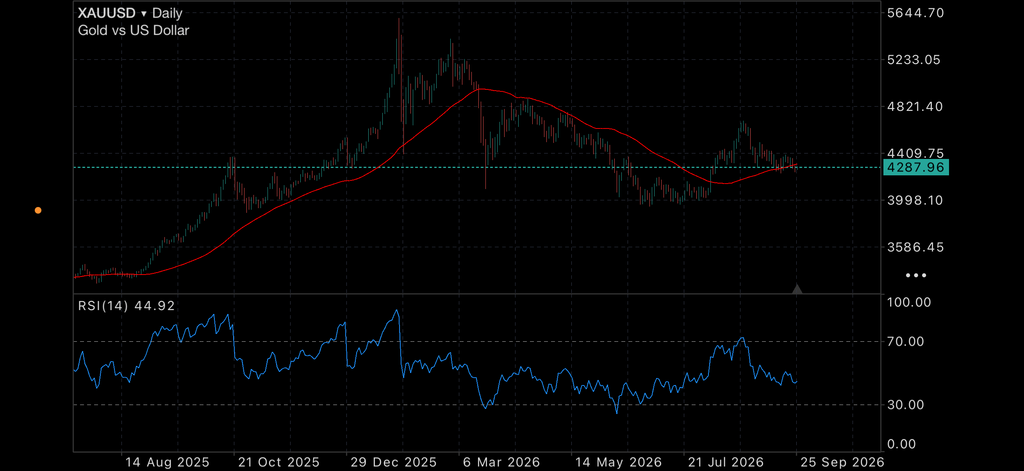Click the 21 Jul 2026 date label

tap(724, 462)
